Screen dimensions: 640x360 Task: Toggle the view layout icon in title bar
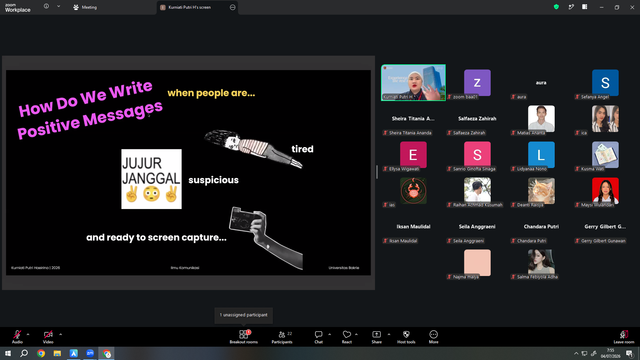[585, 7]
